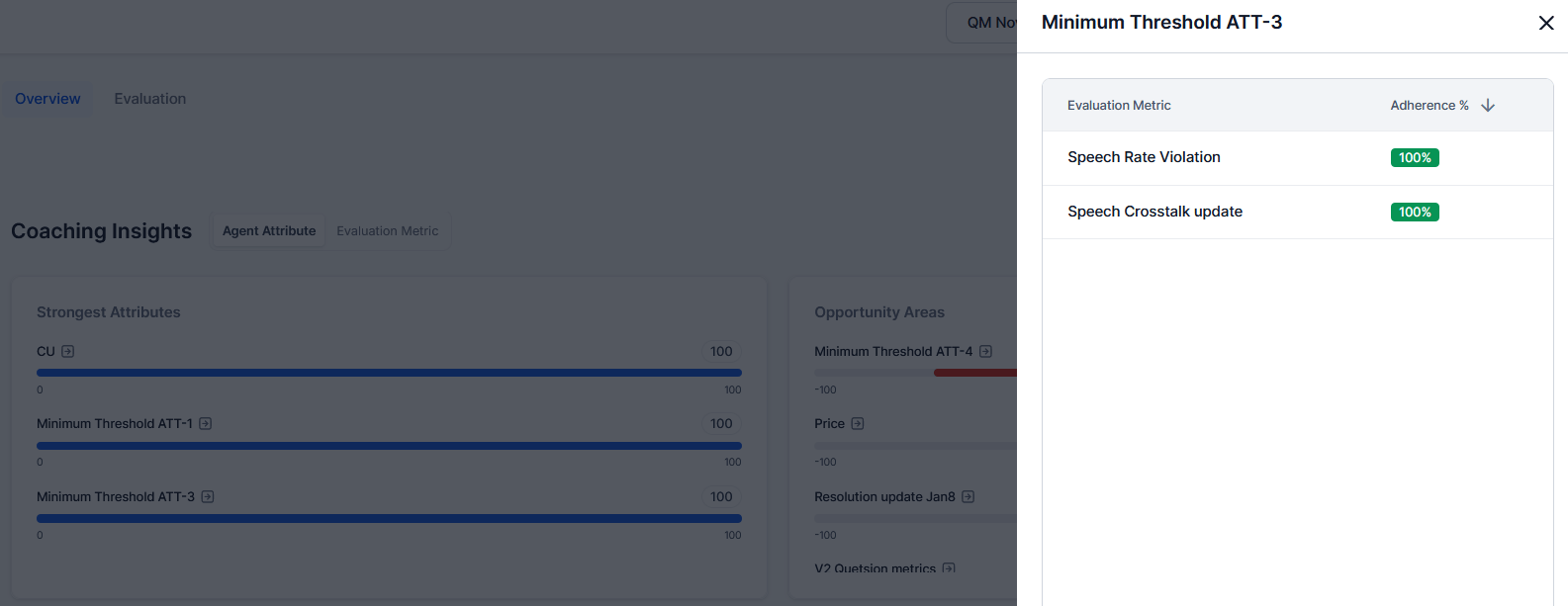The image size is (1568, 606).
Task: Click the Minimum Threshold ATT-3 progress bar
Action: (x=389, y=518)
